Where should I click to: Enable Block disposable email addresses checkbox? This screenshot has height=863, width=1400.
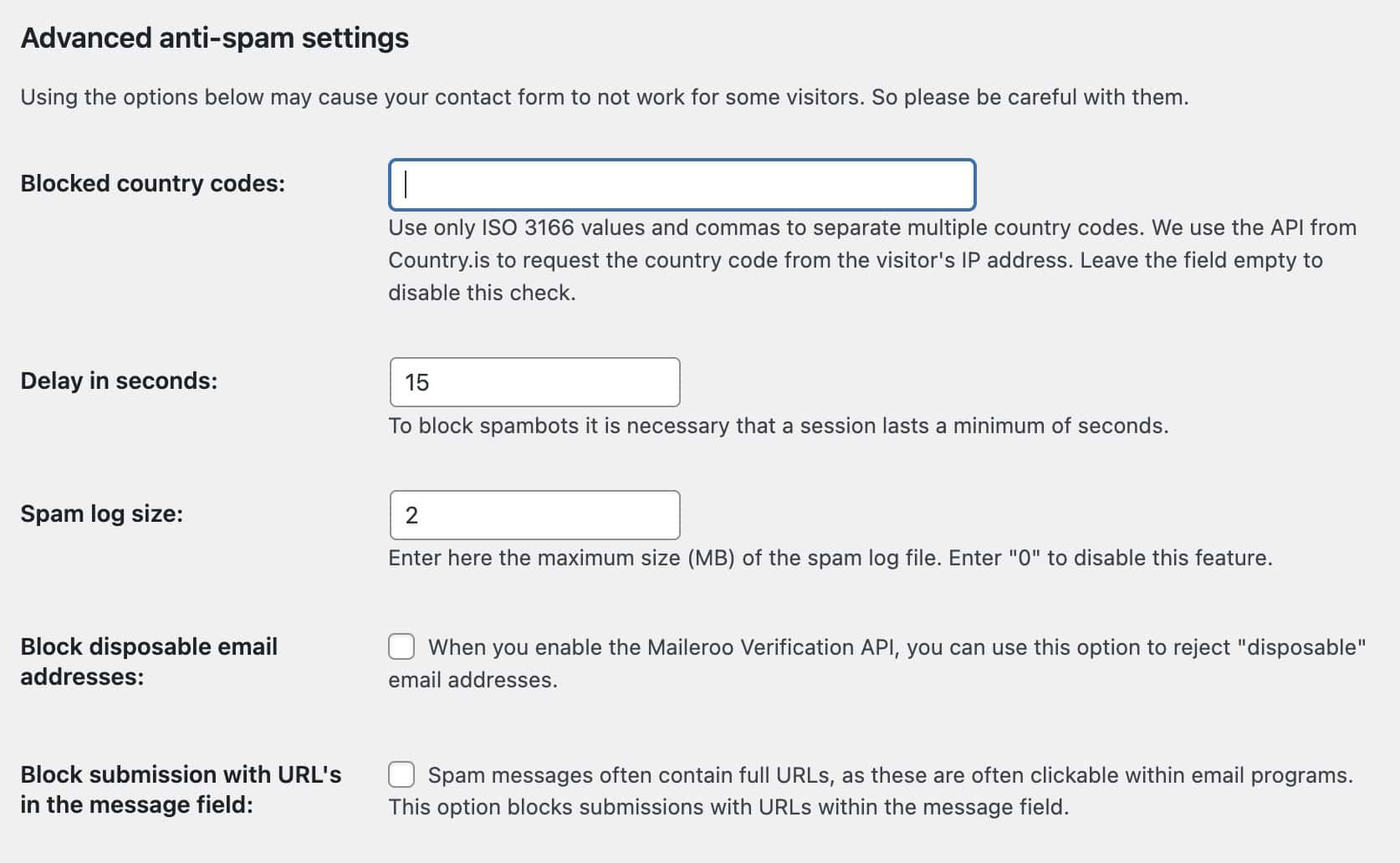[x=401, y=646]
